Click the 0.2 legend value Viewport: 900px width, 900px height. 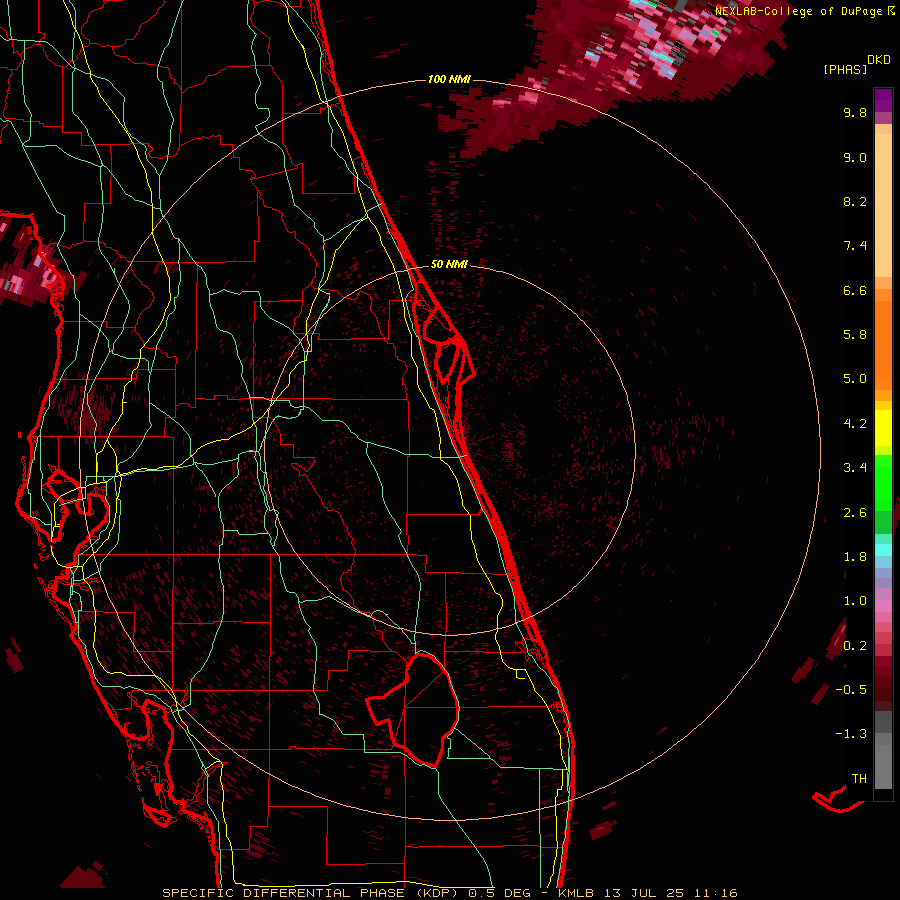[x=855, y=646]
